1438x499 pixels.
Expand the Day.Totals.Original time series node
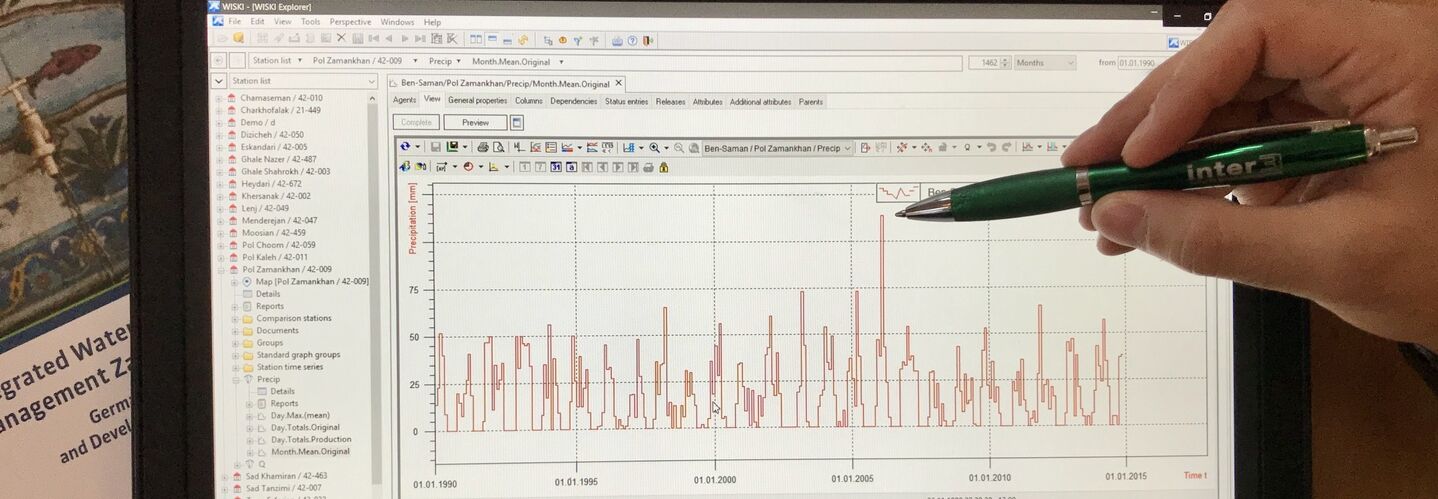coord(250,428)
